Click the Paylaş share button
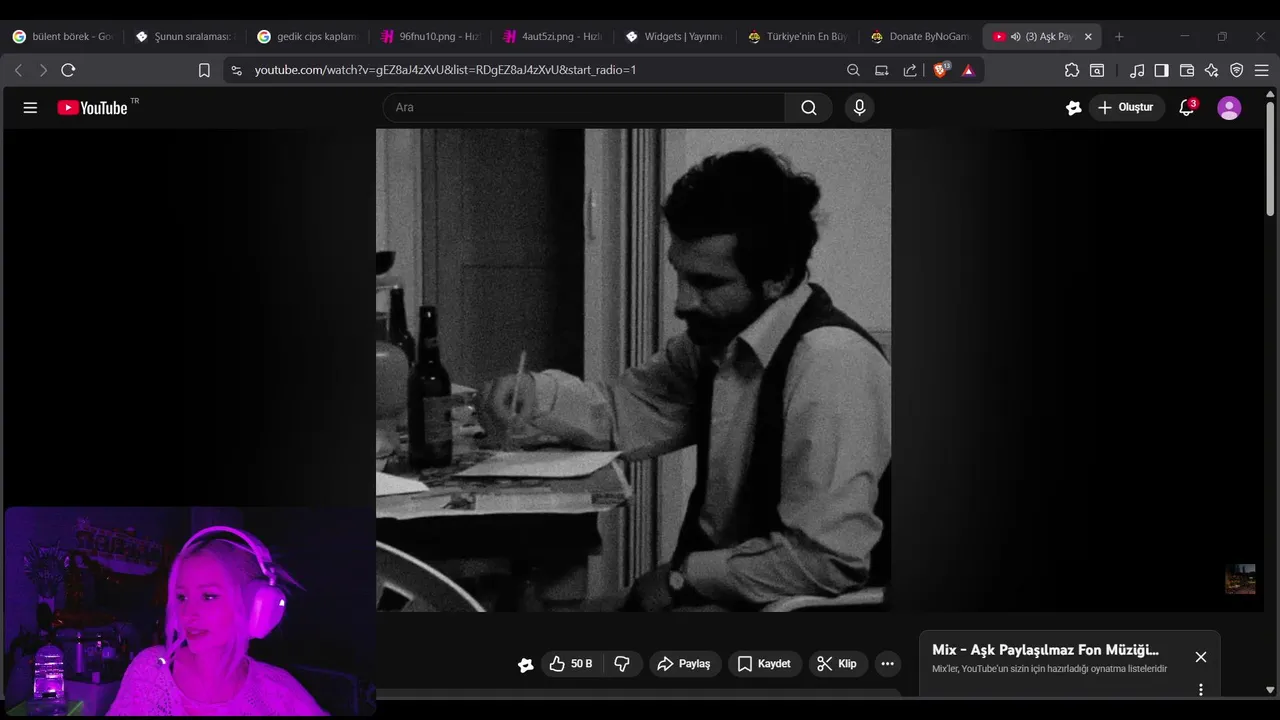This screenshot has width=1280, height=720. (x=684, y=664)
